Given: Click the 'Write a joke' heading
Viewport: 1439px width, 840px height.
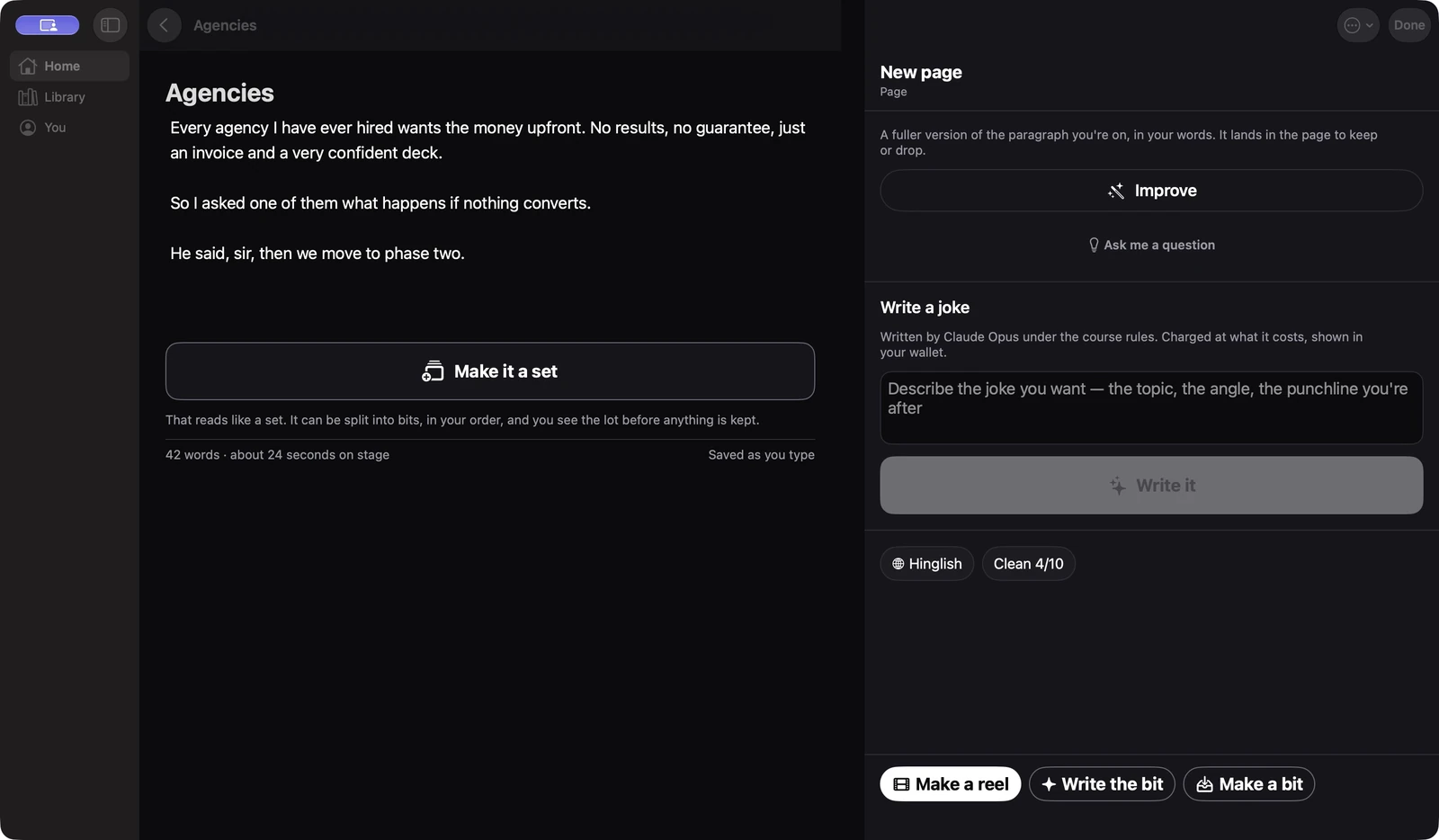Looking at the screenshot, I should point(925,308).
